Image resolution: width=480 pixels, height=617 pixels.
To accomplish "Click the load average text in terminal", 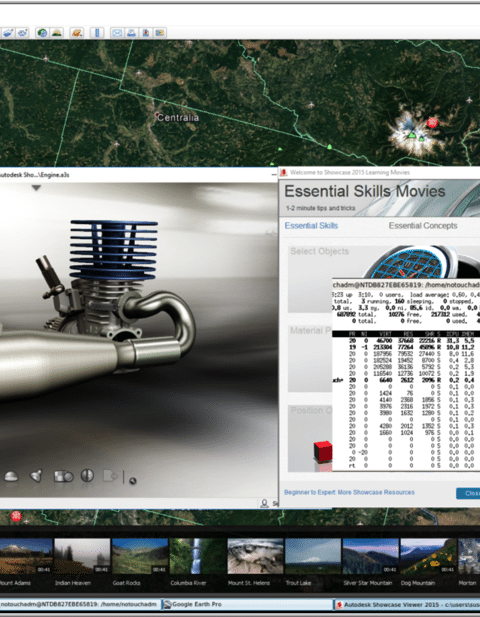I will [445, 295].
